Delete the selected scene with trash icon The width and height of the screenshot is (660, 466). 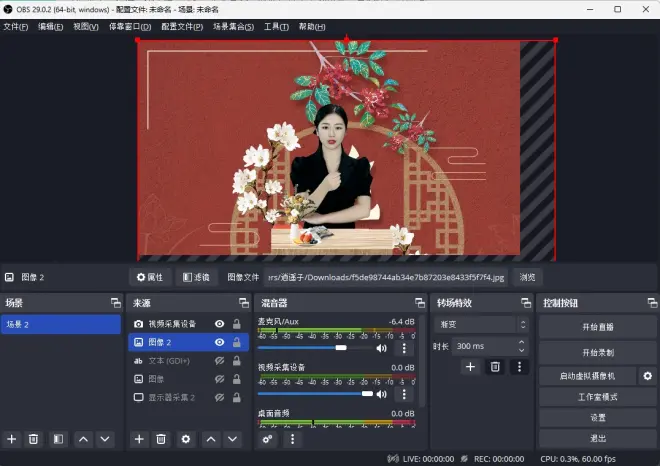33,439
